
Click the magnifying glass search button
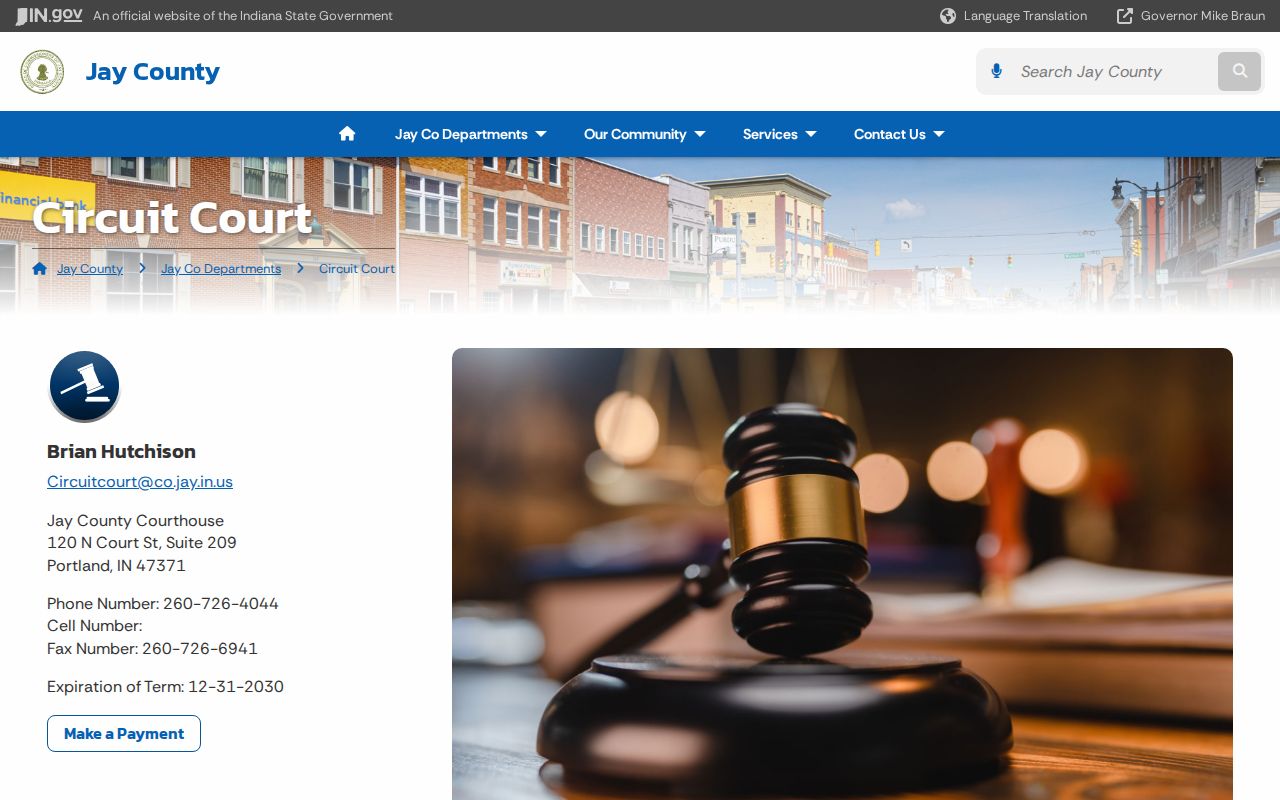coord(1240,71)
